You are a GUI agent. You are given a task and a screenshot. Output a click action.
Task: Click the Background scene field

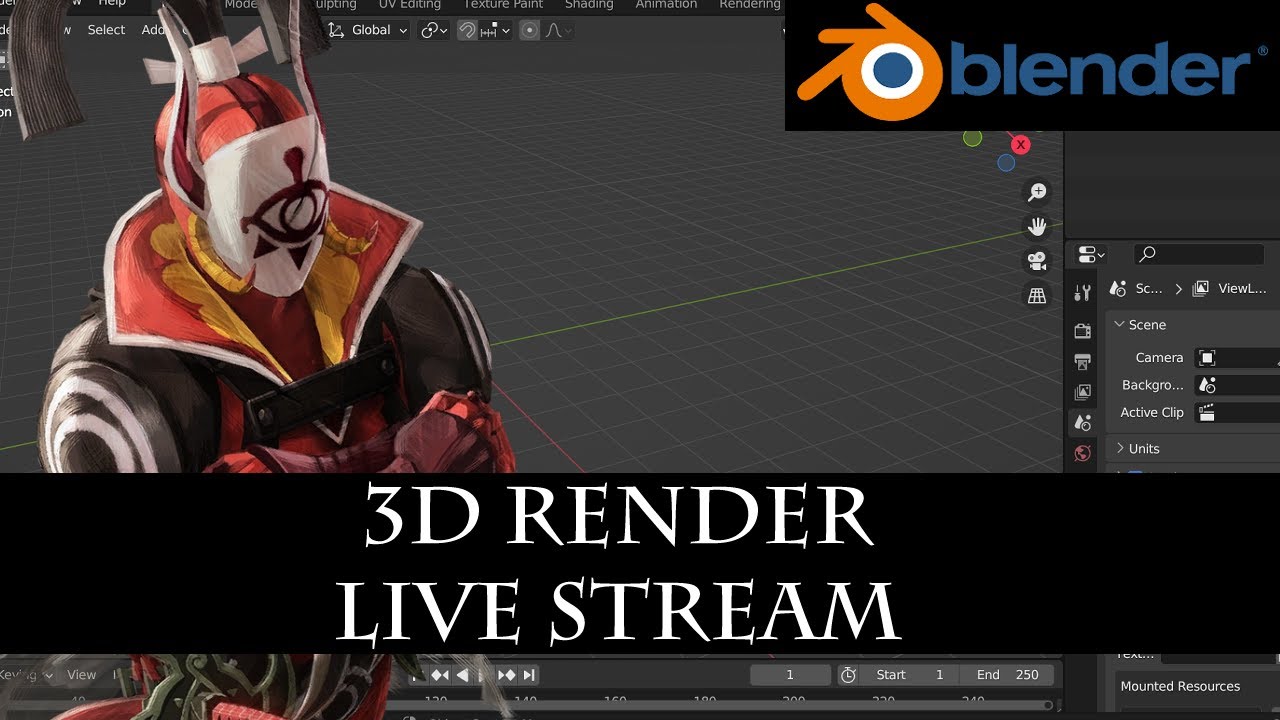1237,385
